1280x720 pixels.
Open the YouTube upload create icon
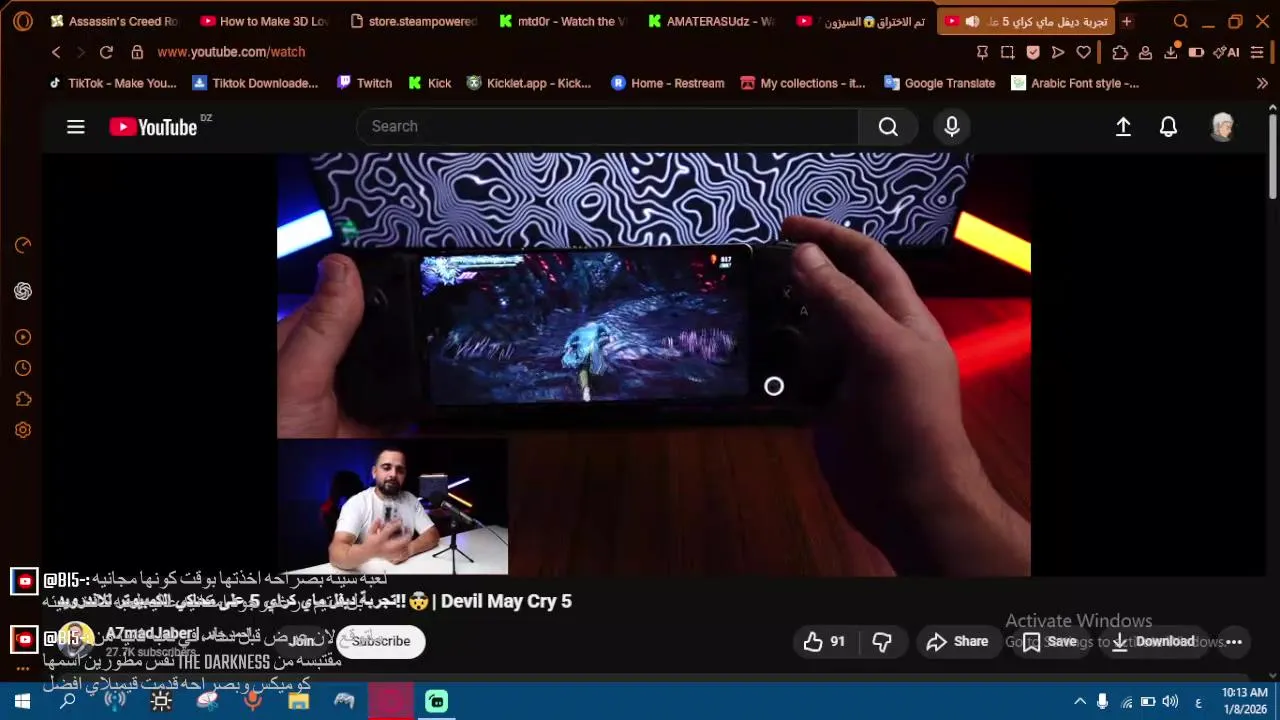tap(1123, 126)
